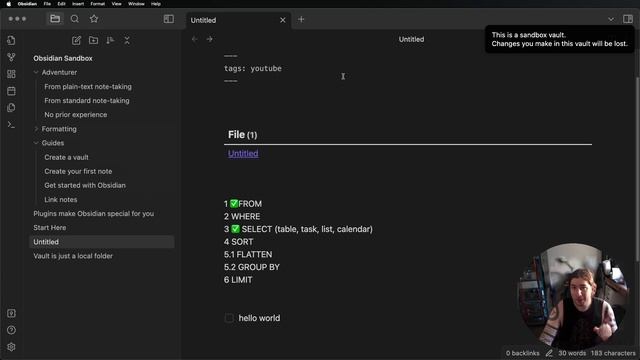Open Create a vault note
Image resolution: width=640 pixels, height=360 pixels.
pyautogui.click(x=66, y=157)
